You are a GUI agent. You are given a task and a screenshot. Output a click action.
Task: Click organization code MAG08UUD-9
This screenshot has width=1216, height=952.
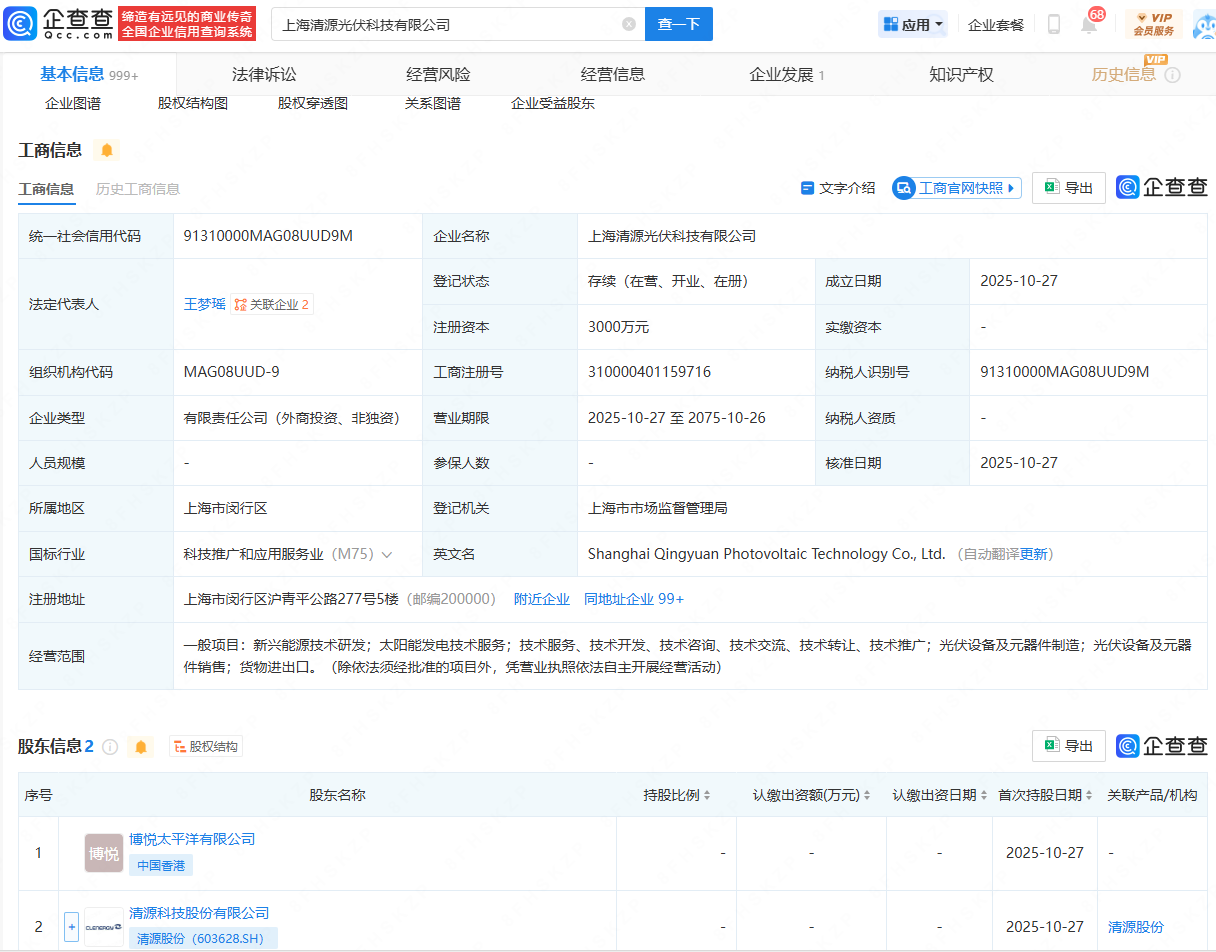(x=232, y=372)
